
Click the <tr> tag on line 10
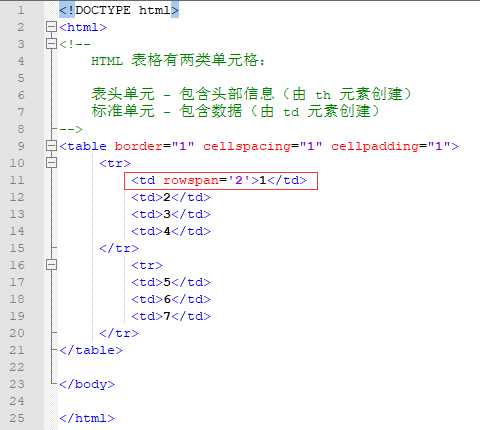click(115, 163)
